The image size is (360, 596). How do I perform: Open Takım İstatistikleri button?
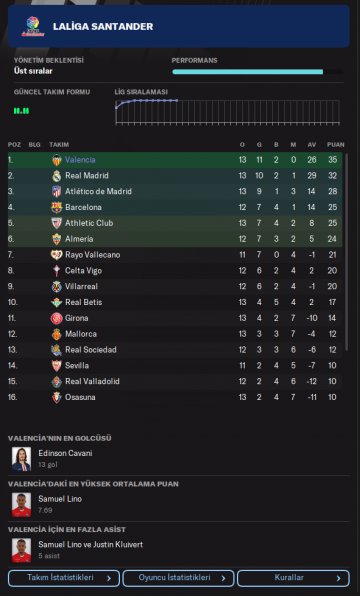pyautogui.click(x=64, y=578)
